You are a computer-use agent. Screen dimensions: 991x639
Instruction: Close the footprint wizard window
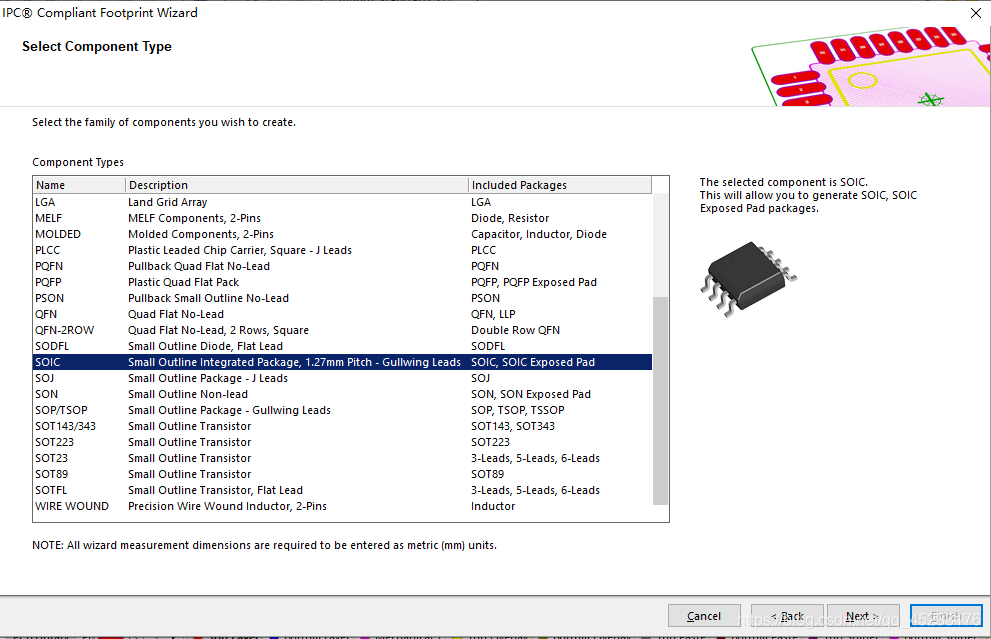[x=975, y=13]
